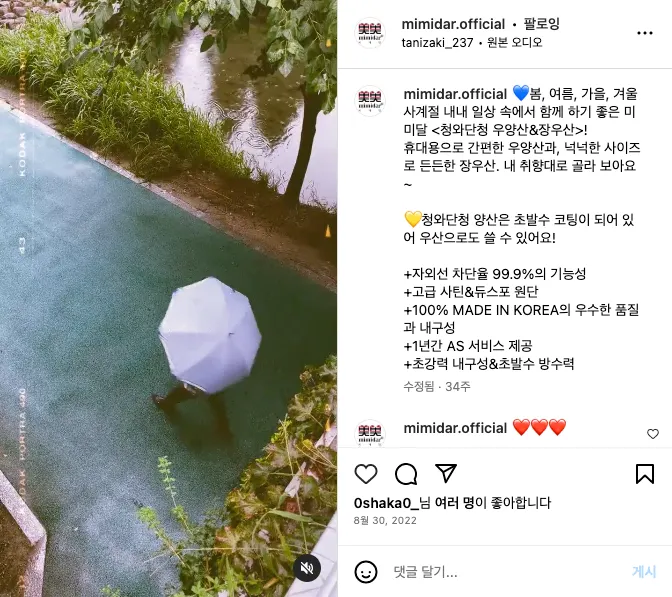Open more options three-dot menu
The height and width of the screenshot is (597, 672).
pos(645,33)
